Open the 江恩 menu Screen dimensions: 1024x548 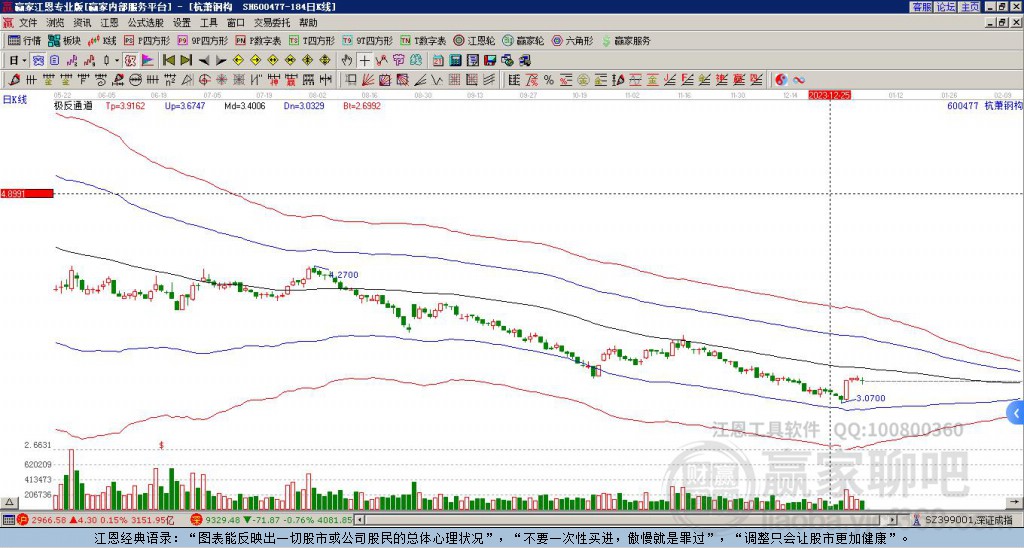coord(109,23)
